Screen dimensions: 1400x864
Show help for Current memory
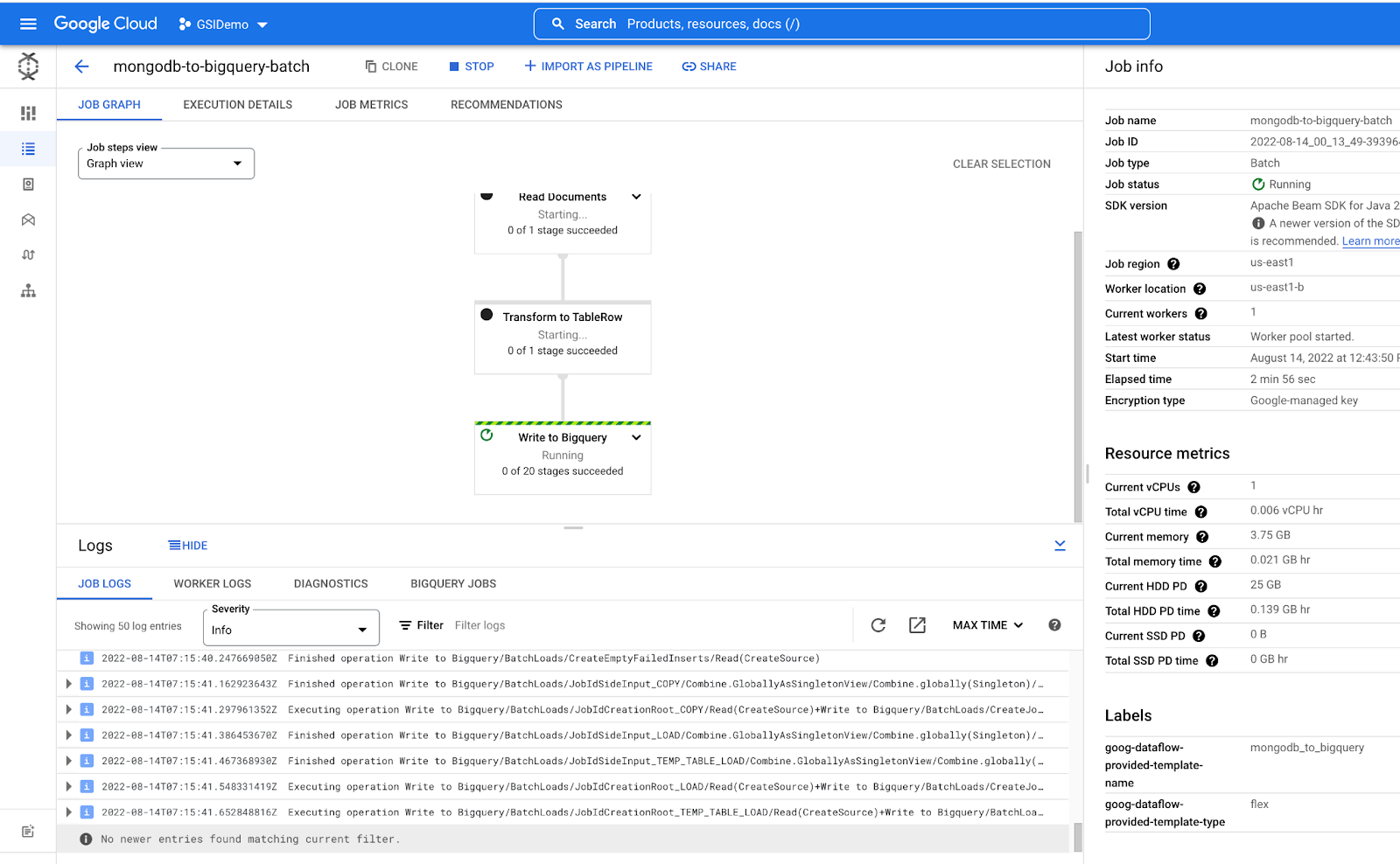[x=1202, y=537]
